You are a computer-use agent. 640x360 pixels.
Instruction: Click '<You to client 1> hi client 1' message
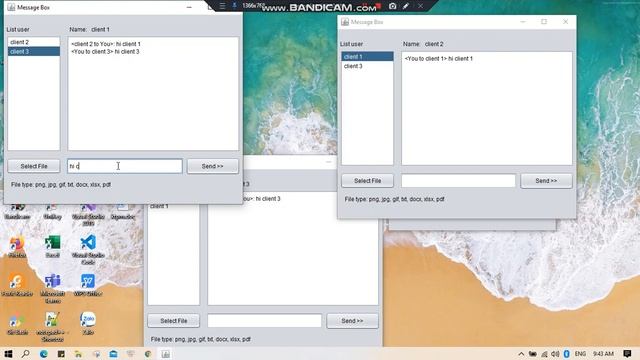coord(439,58)
